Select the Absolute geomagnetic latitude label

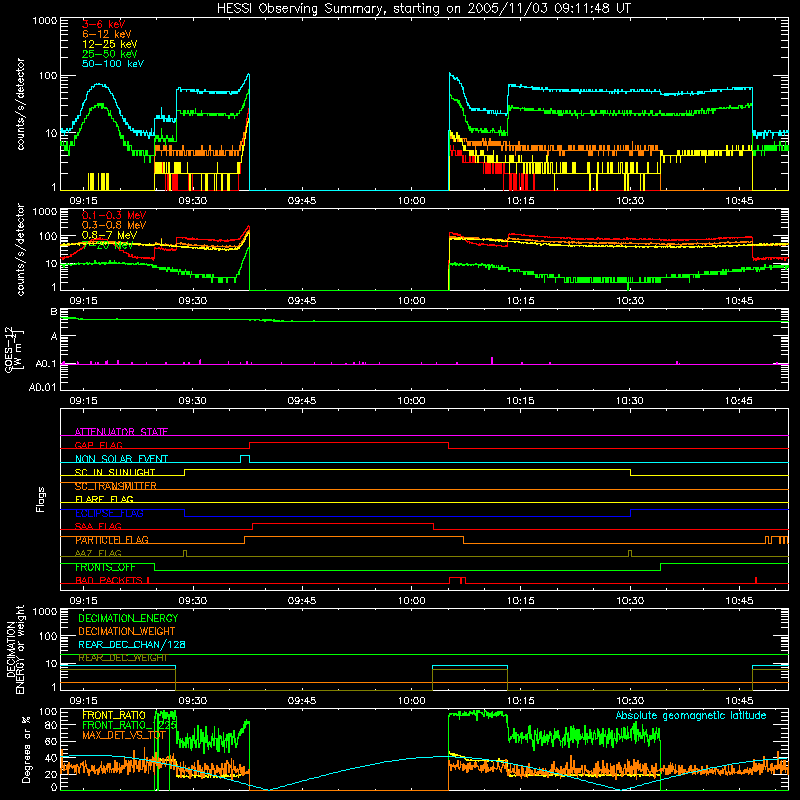691,715
